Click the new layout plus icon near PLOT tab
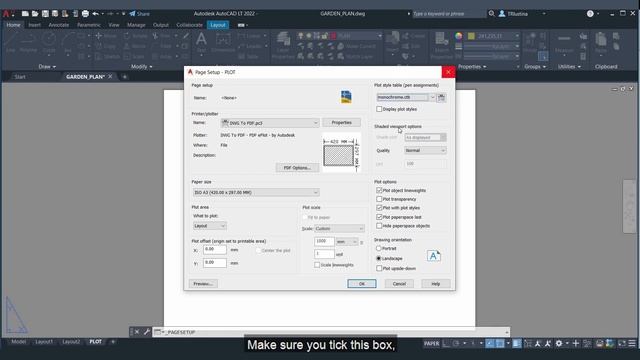640x360 pixels. pyautogui.click(x=113, y=342)
